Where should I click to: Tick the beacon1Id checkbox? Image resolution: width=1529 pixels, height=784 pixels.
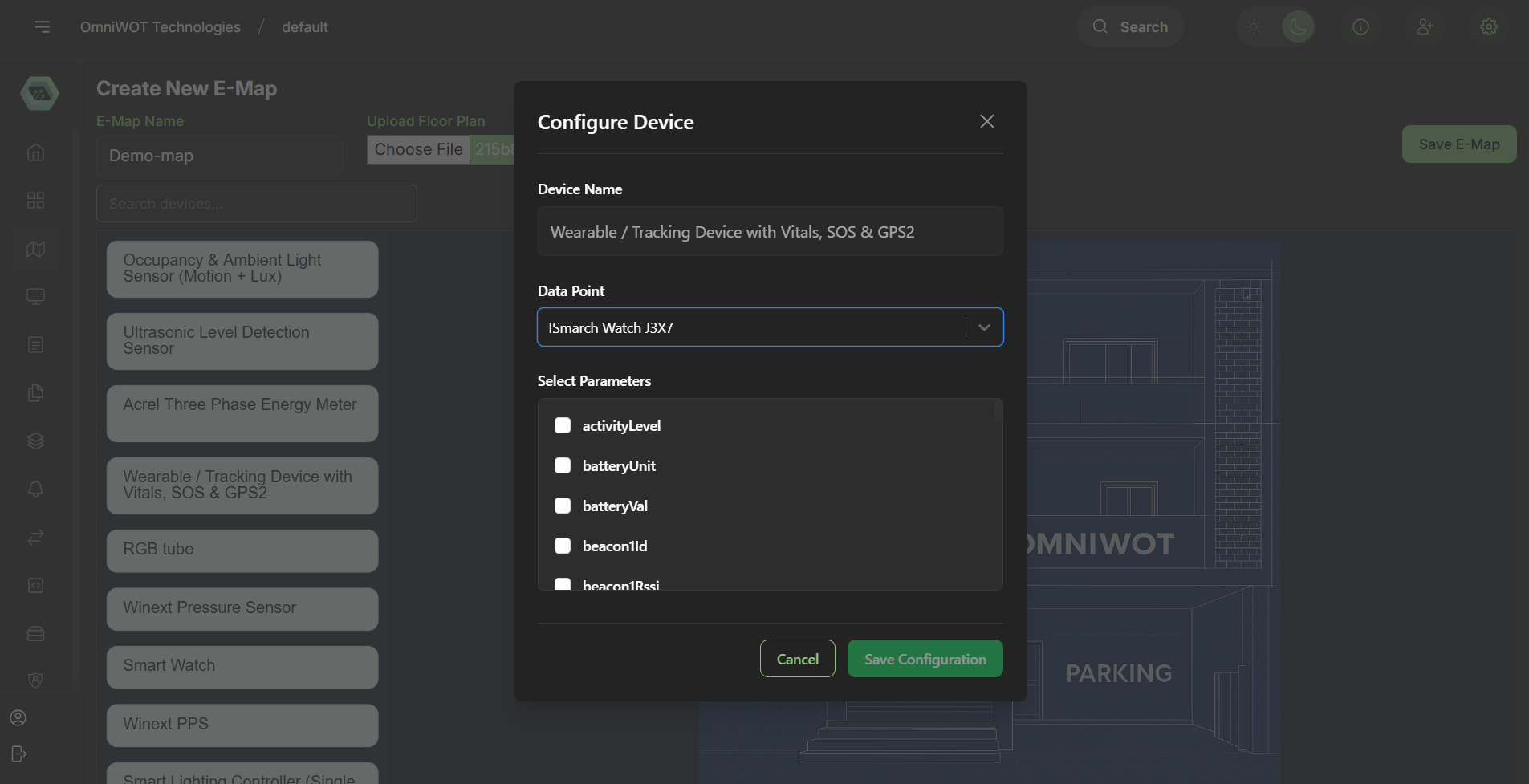(x=563, y=546)
